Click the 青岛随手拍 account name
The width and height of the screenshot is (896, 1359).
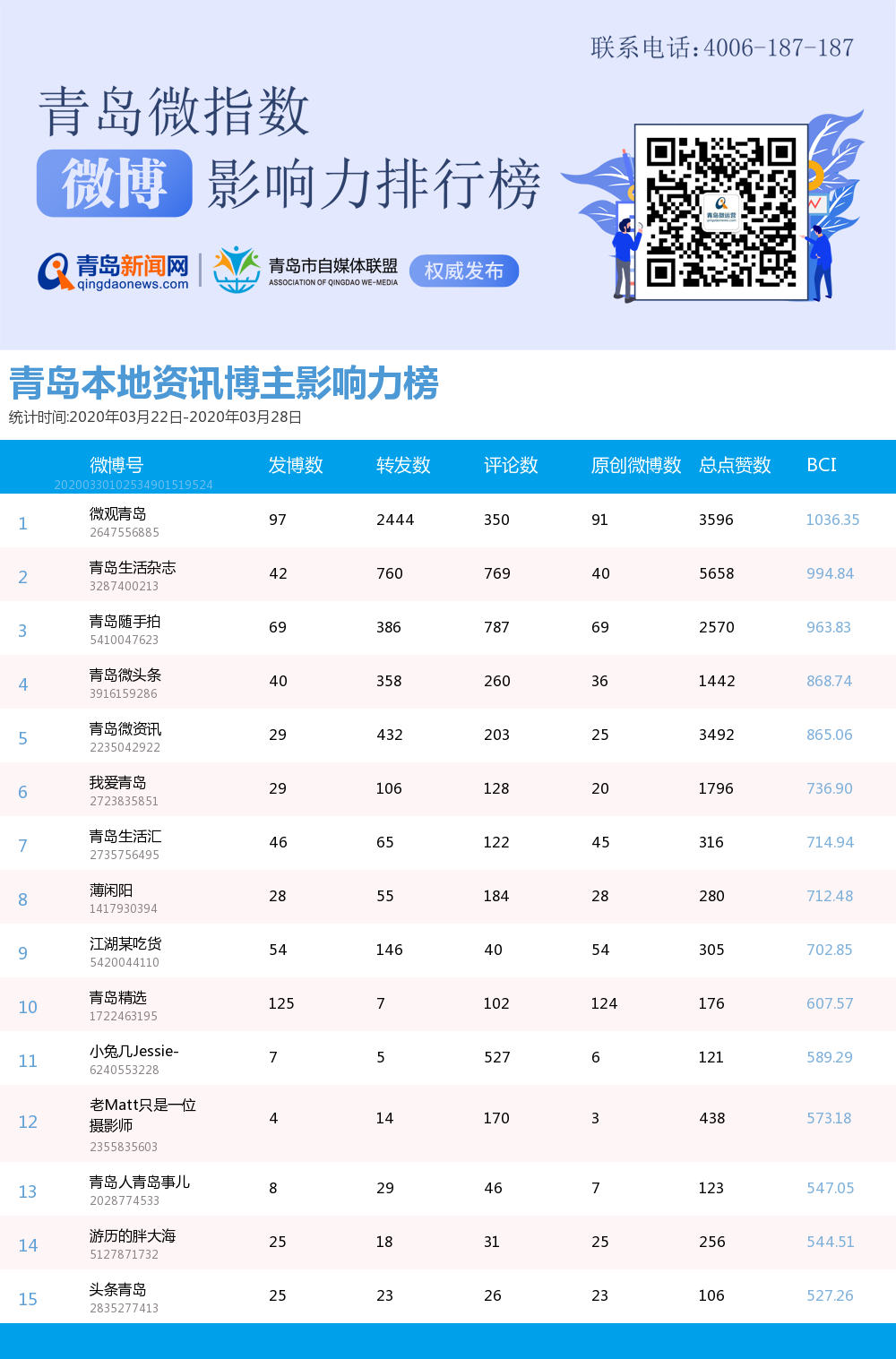[125, 622]
